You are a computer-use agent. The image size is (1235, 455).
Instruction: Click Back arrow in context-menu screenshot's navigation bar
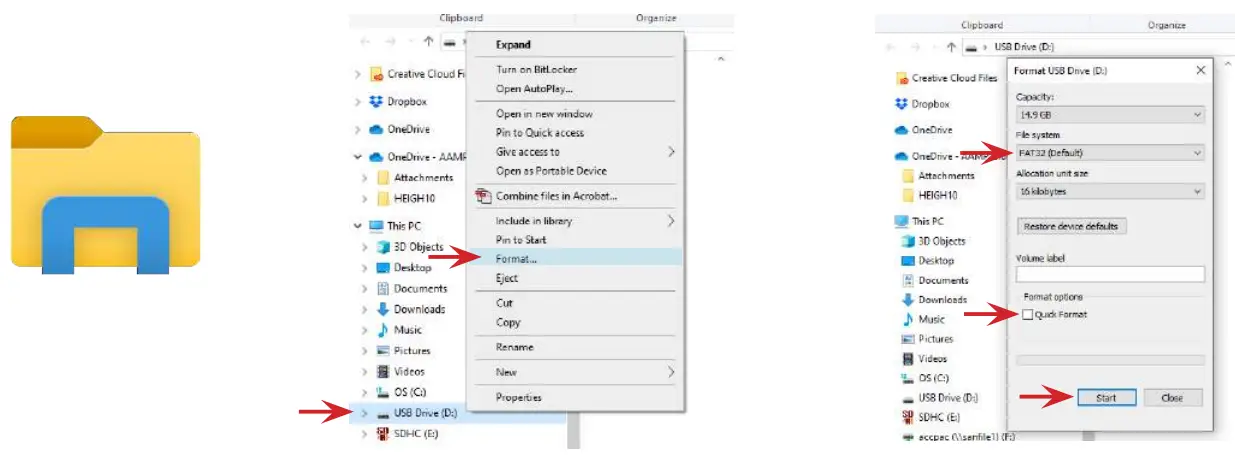tap(365, 42)
